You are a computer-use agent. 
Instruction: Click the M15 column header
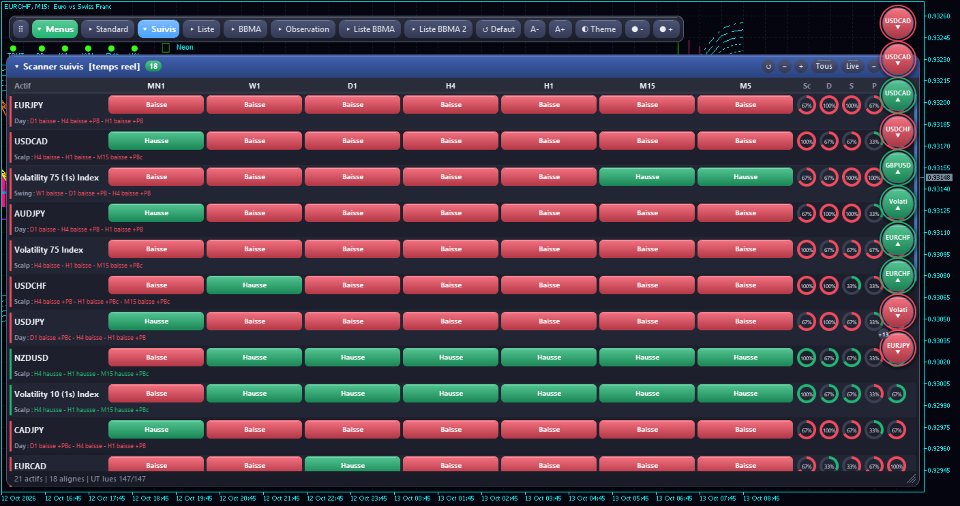647,86
